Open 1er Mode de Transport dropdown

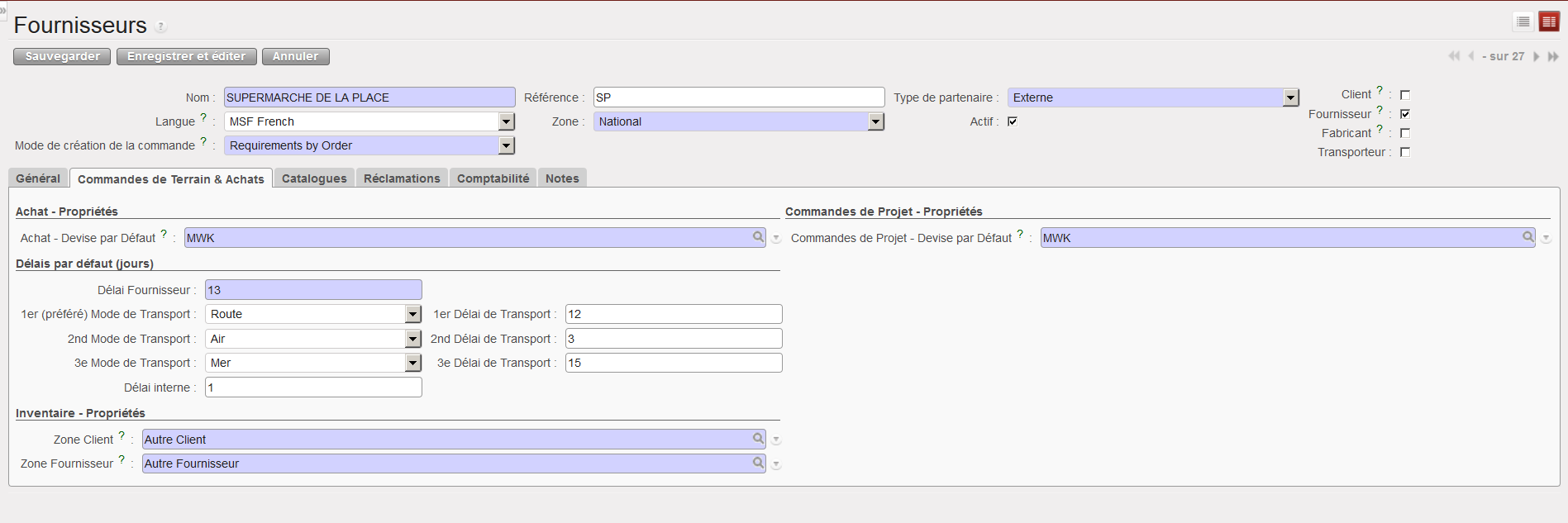[413, 314]
